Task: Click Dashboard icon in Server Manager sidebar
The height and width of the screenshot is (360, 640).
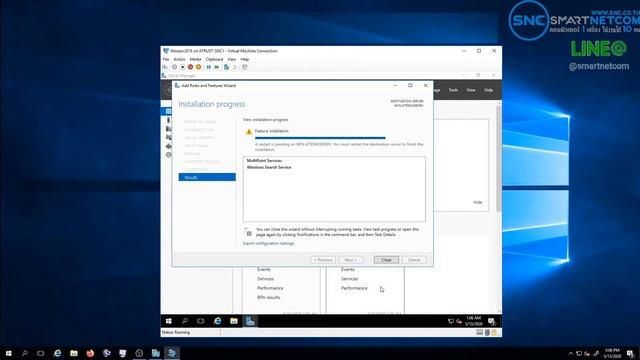Action: click(168, 111)
